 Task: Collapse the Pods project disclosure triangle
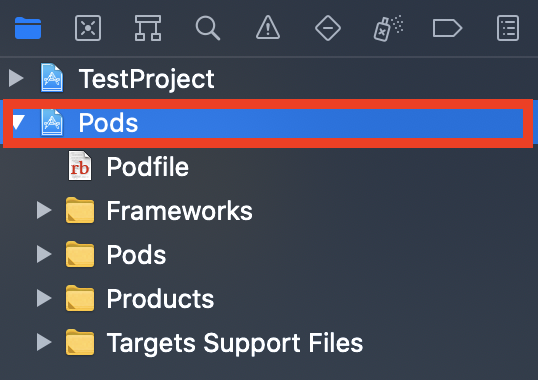19,122
